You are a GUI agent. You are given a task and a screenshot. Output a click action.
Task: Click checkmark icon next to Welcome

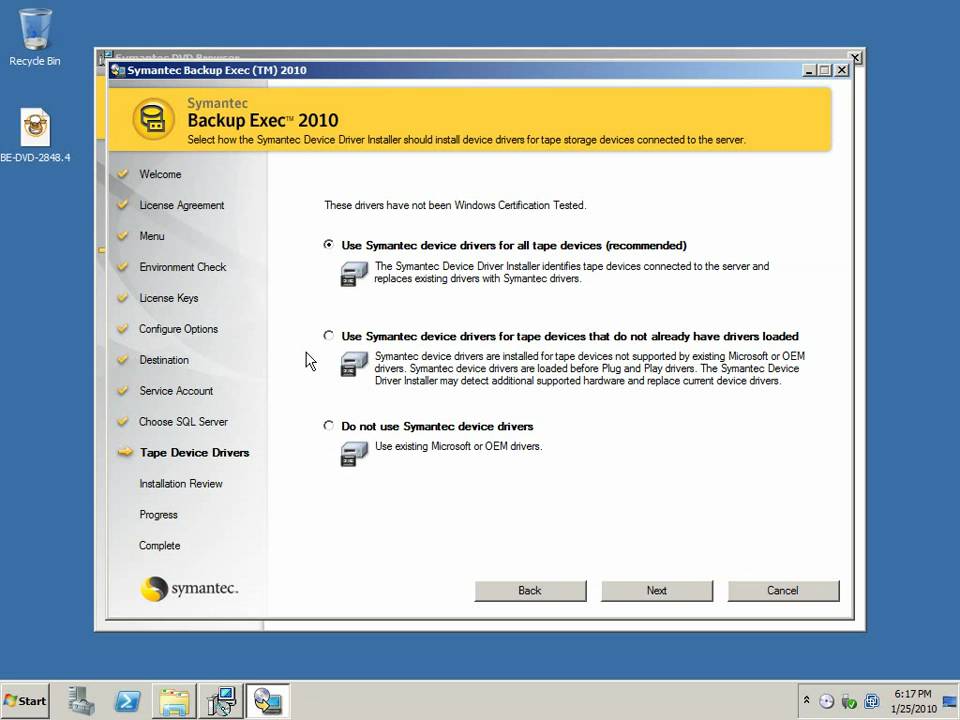pyautogui.click(x=123, y=173)
